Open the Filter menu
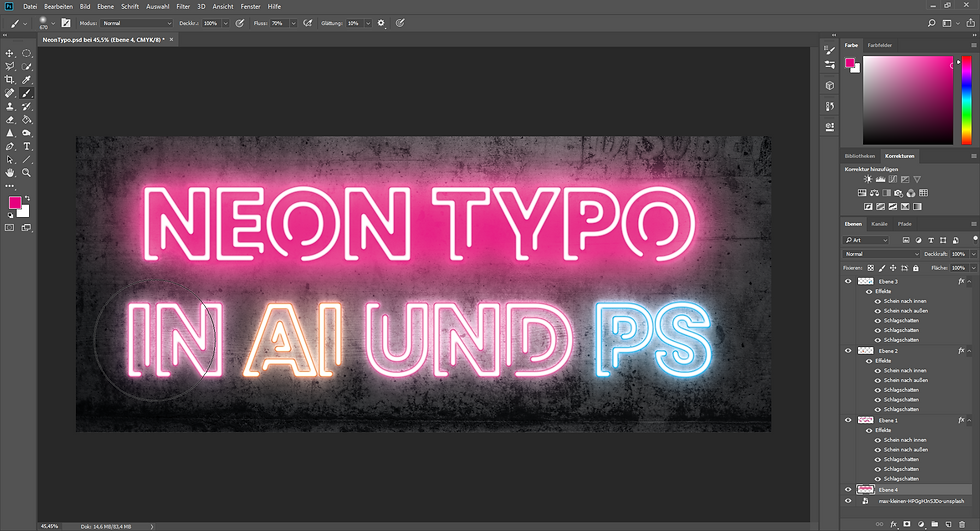The image size is (980, 531). click(x=183, y=6)
